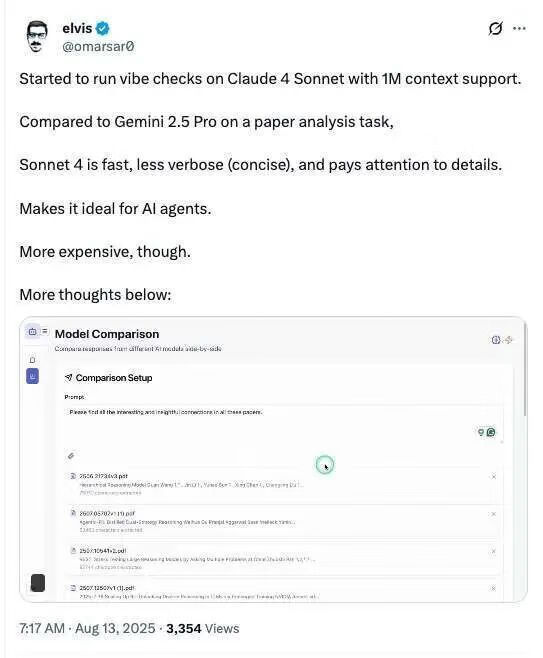The image size is (543, 658).
Task: Click the Grok explain icon on the tweet
Action: pyautogui.click(x=495, y=29)
